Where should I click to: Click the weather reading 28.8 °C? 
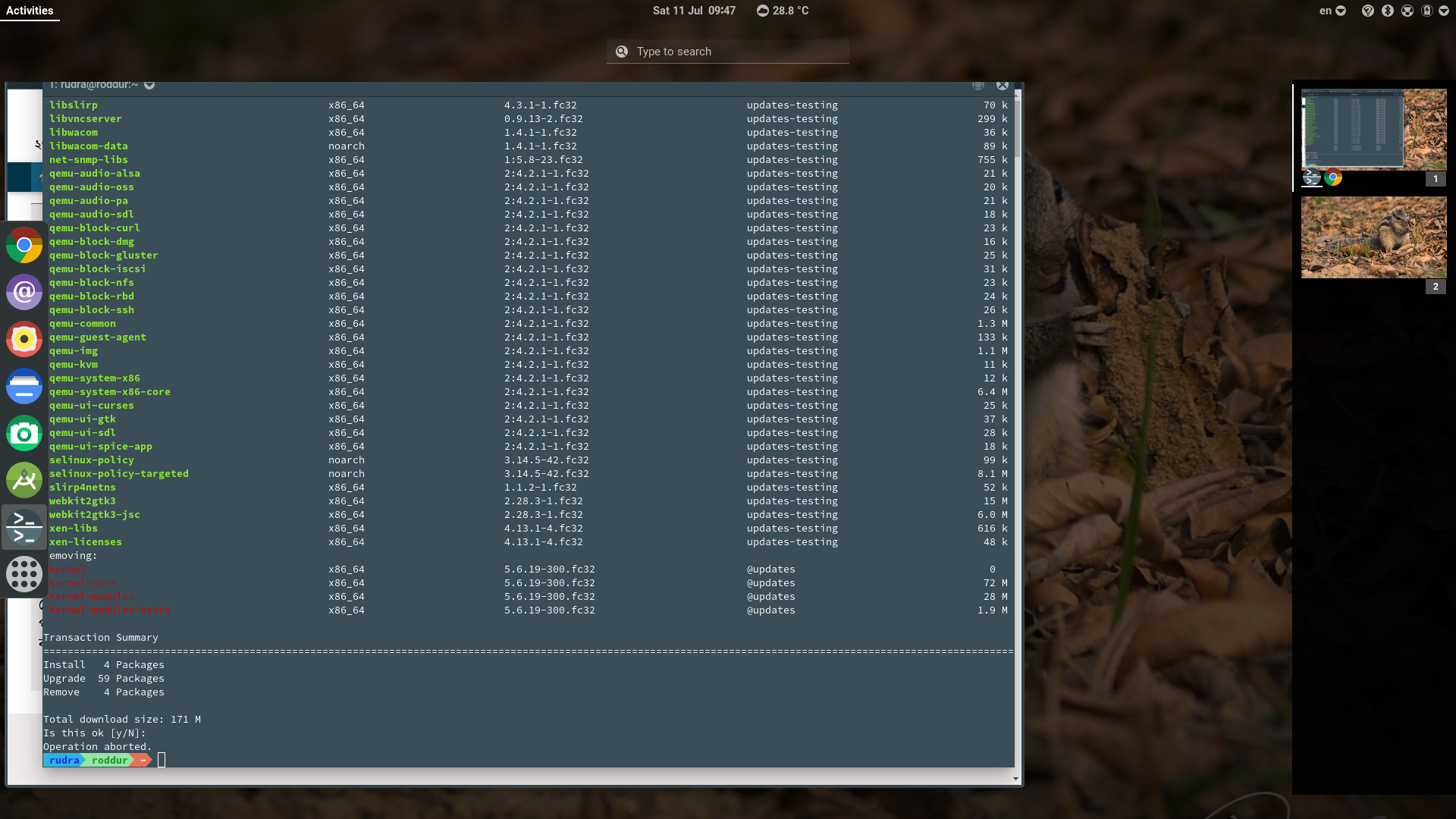(783, 11)
